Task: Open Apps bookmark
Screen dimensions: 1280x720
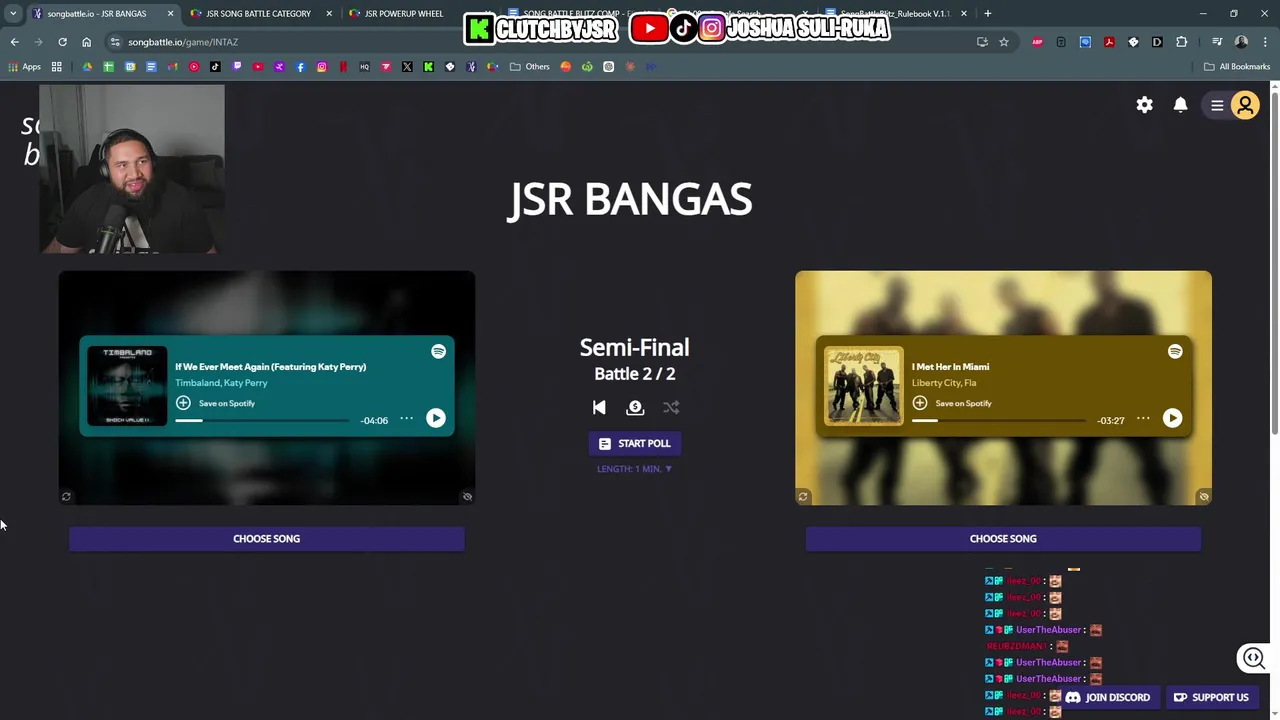Action: coord(24,67)
